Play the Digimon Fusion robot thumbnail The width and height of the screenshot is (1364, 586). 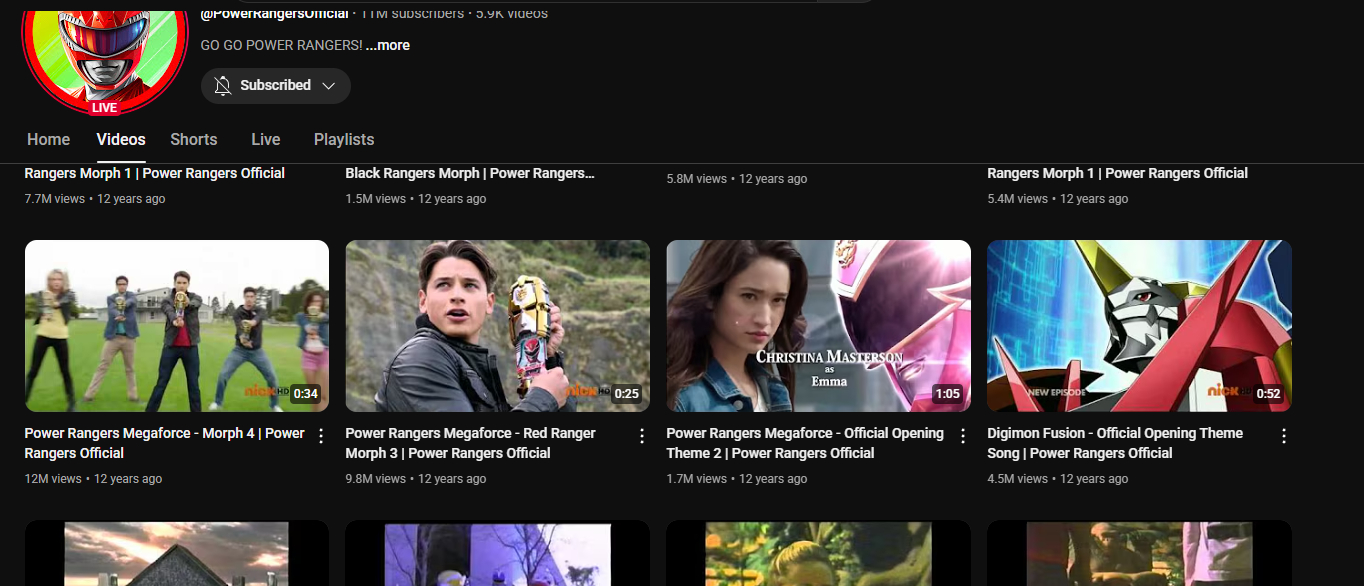tap(1139, 325)
